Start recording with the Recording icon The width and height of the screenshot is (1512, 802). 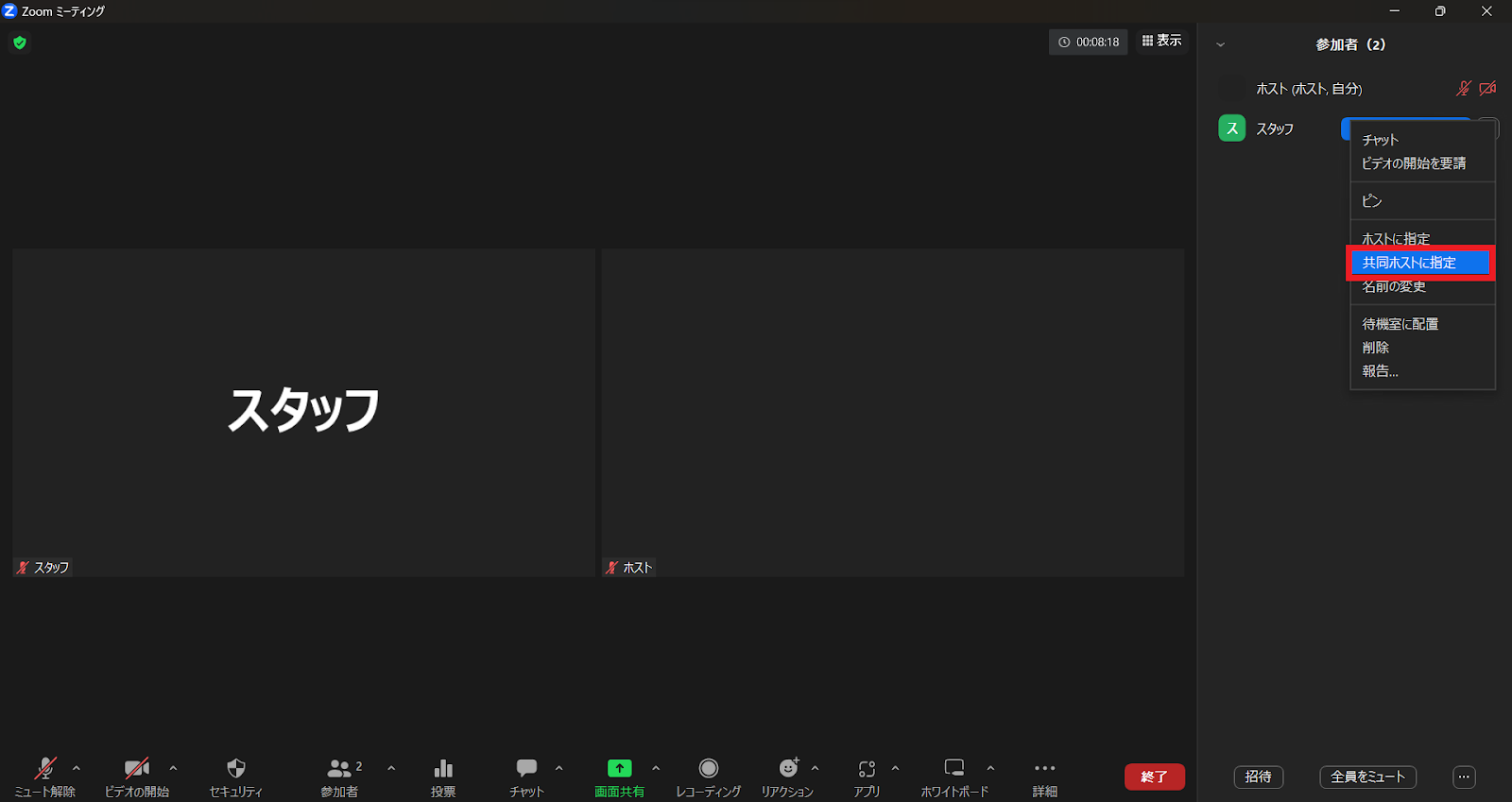(x=708, y=769)
